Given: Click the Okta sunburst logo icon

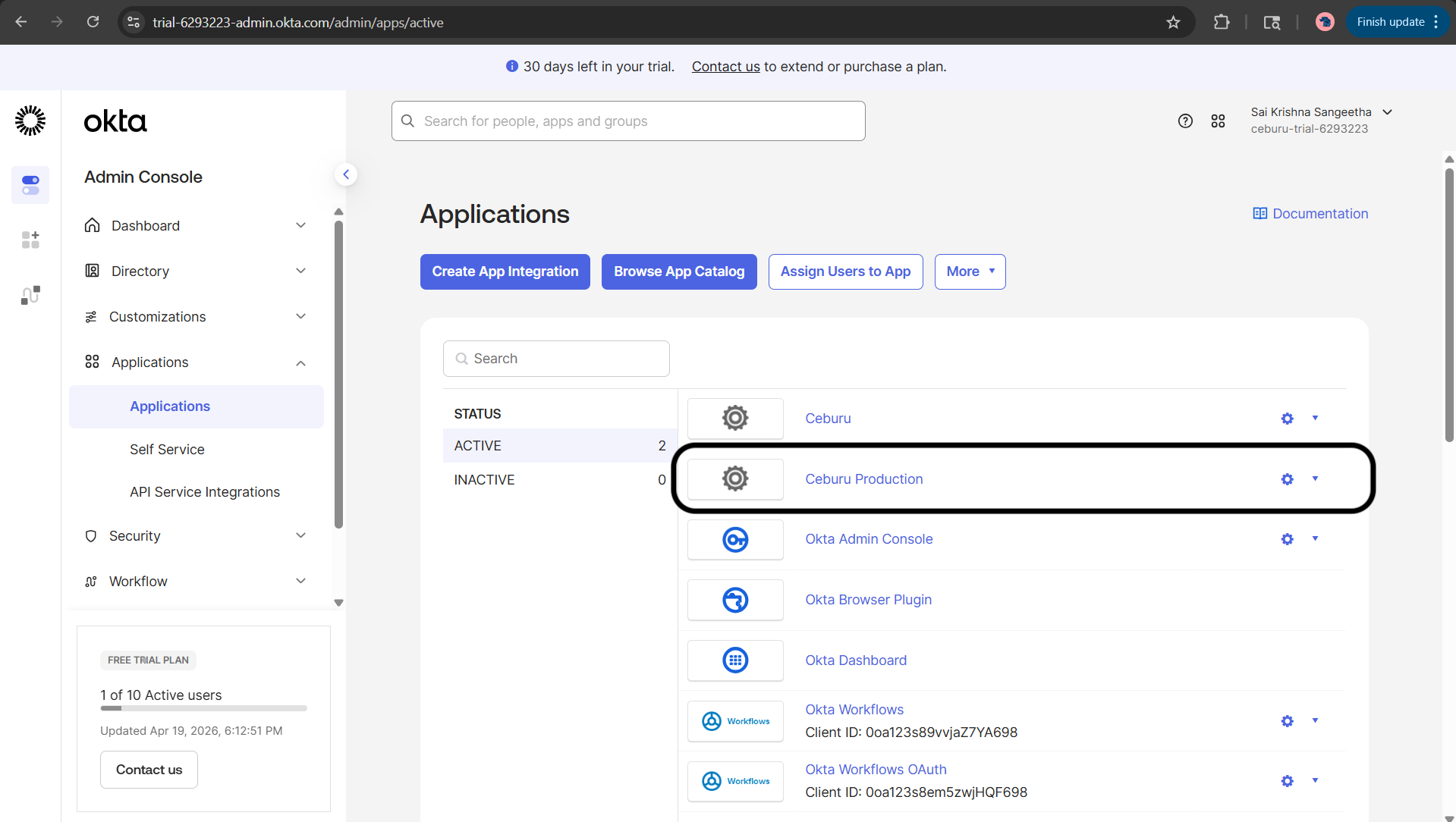Looking at the screenshot, I should coord(30,121).
